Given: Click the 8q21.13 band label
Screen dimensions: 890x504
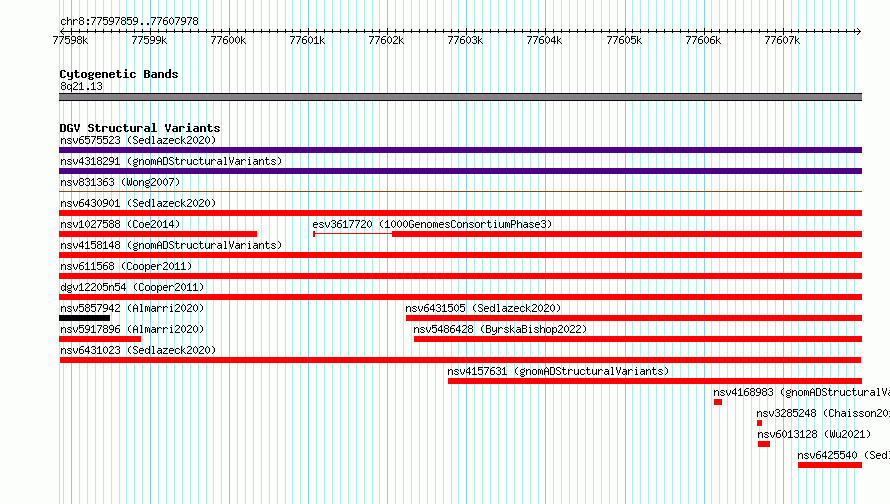Looking at the screenshot, I should [81, 86].
